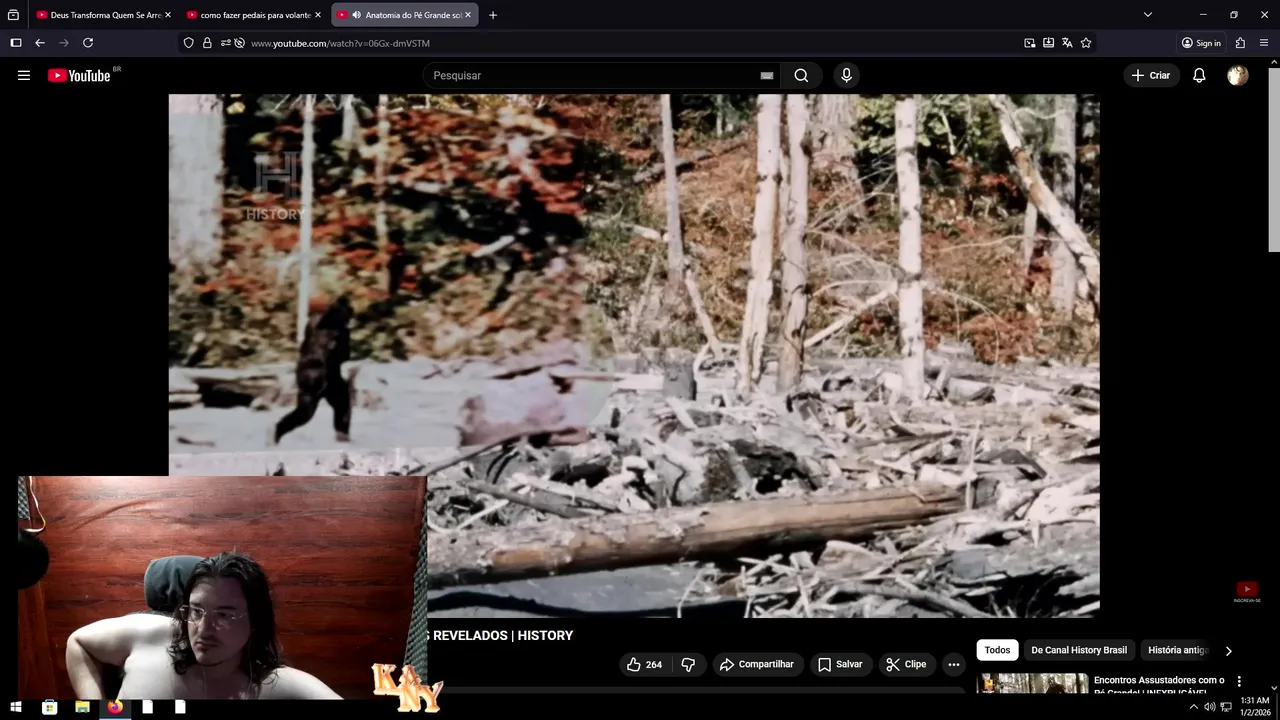Viewport: 1280px width, 720px height.
Task: Open the Criar create menu
Action: coord(1151,75)
